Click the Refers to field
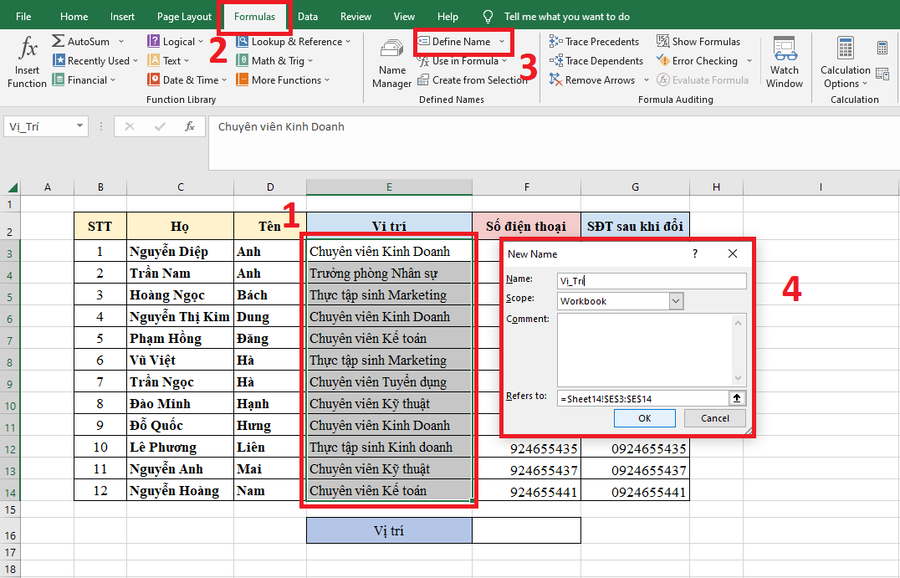This screenshot has width=900, height=578. click(642, 398)
